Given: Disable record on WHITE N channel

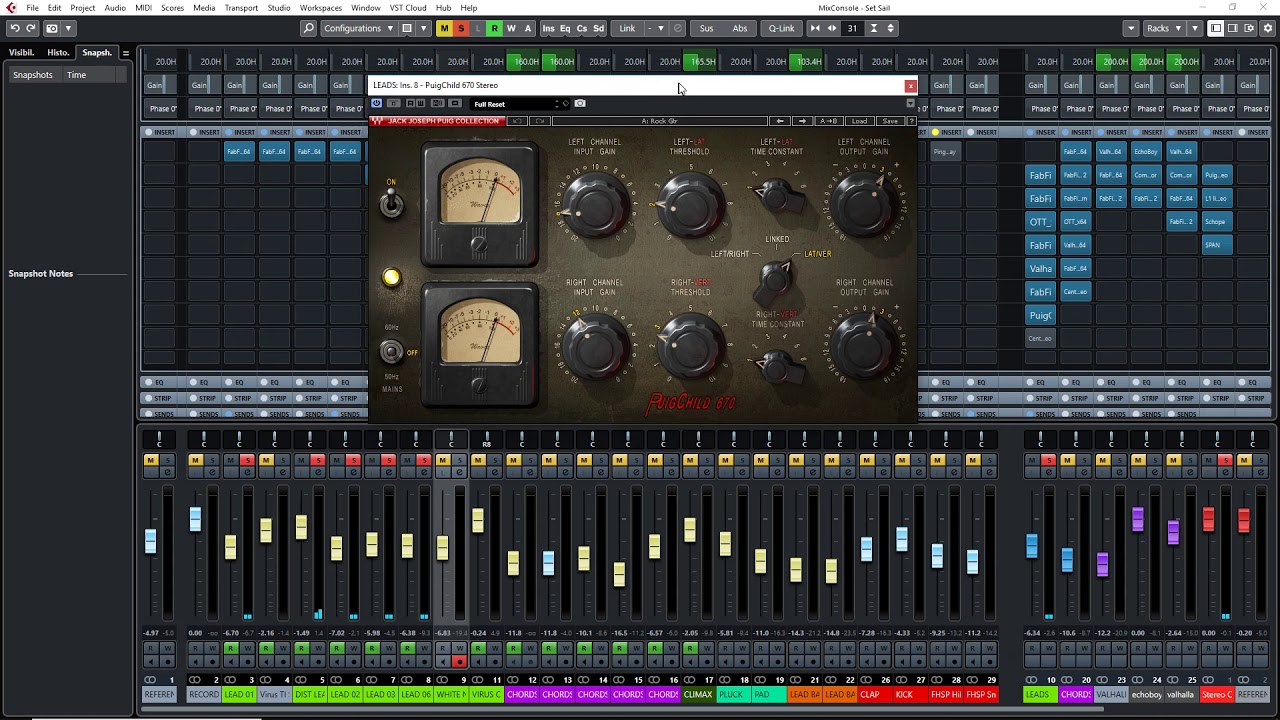Looking at the screenshot, I should [459, 660].
